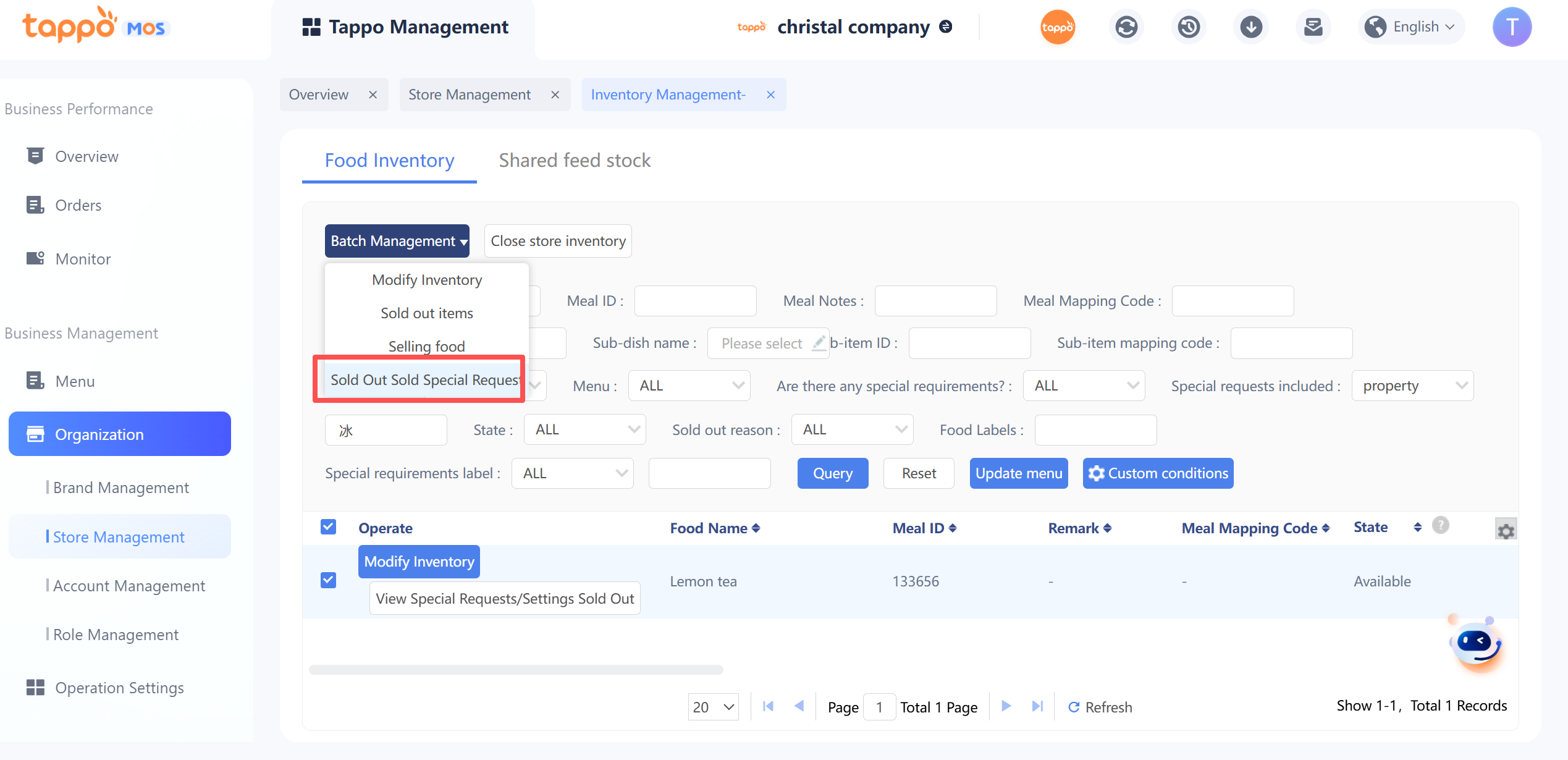Uncheck the Lemon tea row checkbox
Screen dimensions: 1568x760
point(328,580)
